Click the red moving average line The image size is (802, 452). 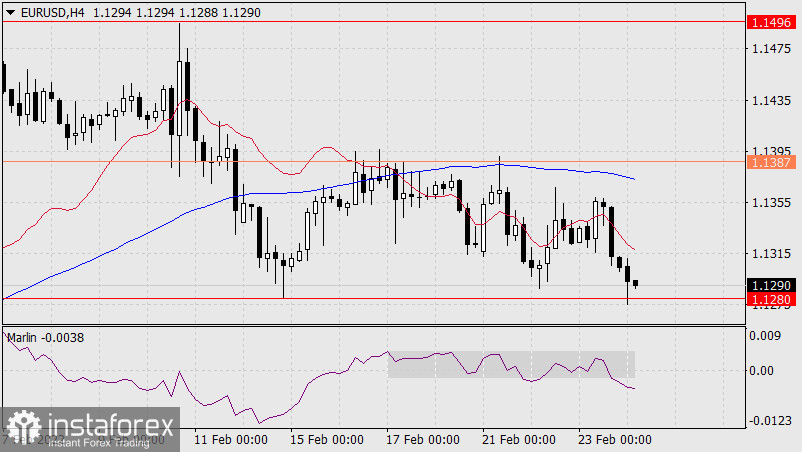320,149
